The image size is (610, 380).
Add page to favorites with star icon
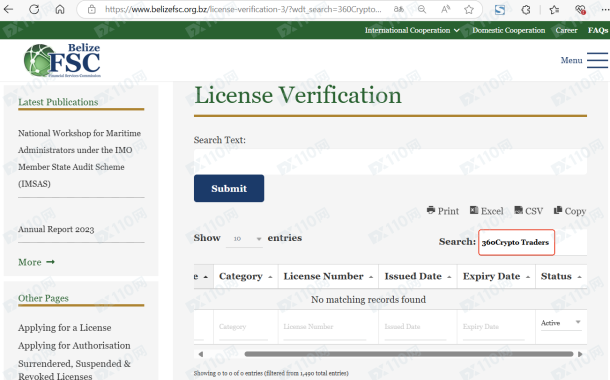click(x=469, y=9)
